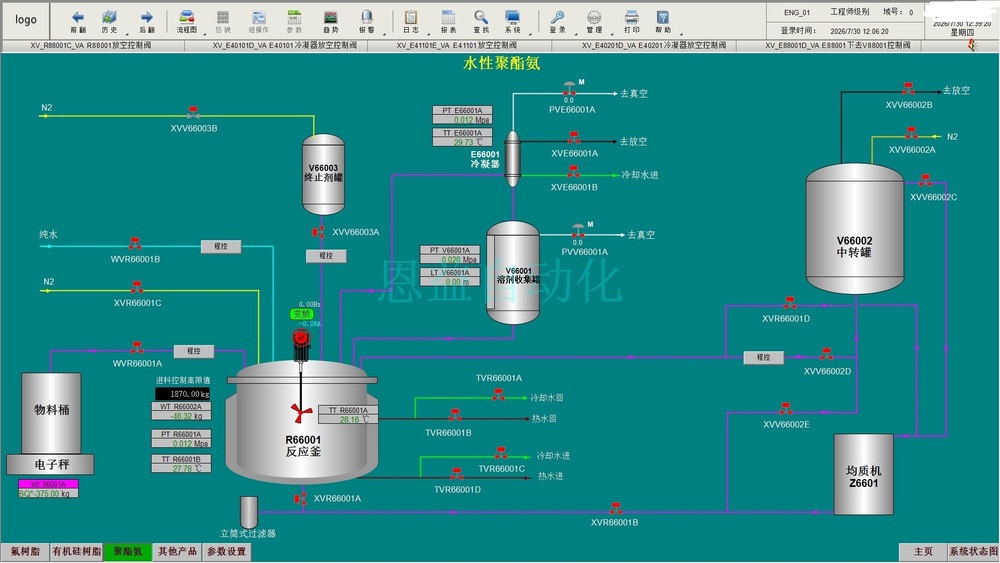Open the 参数设置 tab
Image resolution: width=1000 pixels, height=563 pixels.
227,552
